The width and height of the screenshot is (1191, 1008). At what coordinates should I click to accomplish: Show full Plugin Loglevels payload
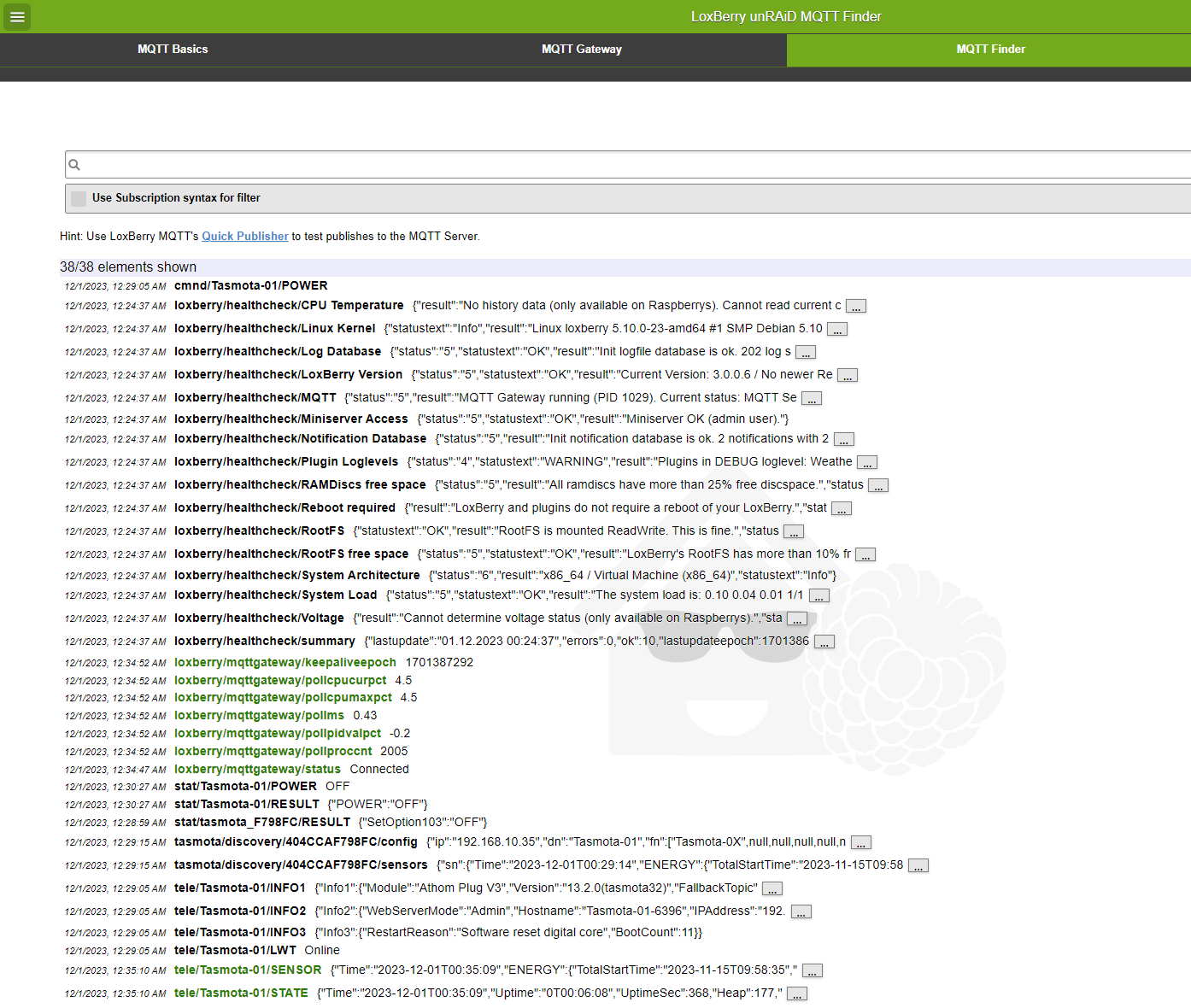(866, 463)
